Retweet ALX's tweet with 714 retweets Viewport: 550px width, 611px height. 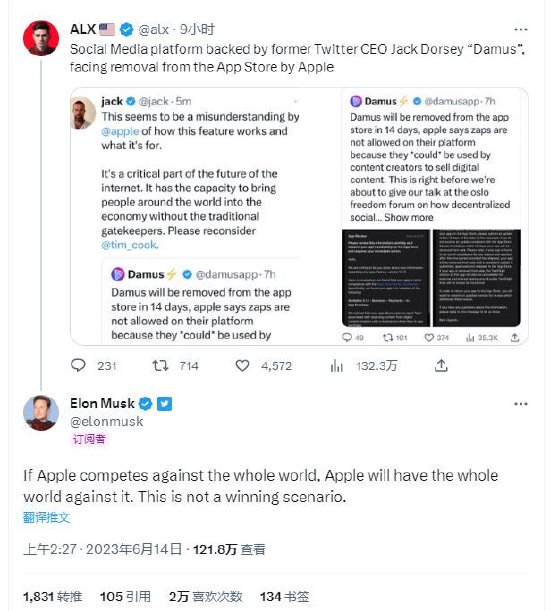click(x=160, y=366)
